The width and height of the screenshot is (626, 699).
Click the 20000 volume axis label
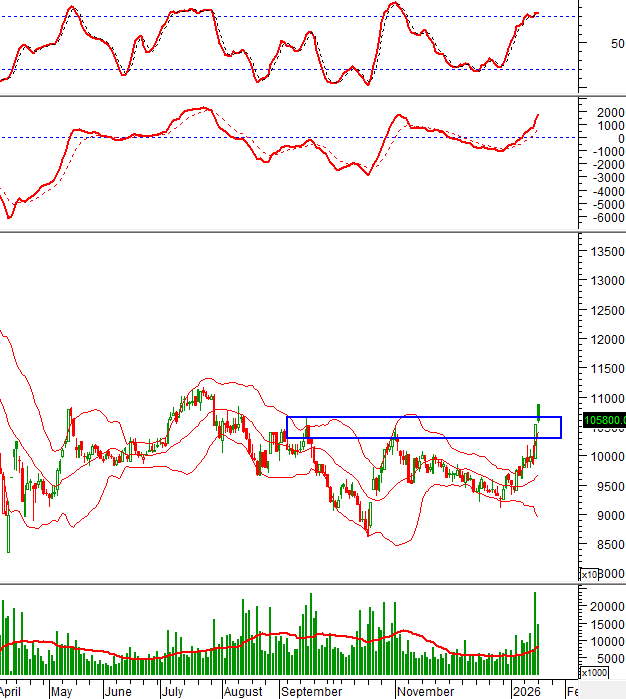click(604, 606)
